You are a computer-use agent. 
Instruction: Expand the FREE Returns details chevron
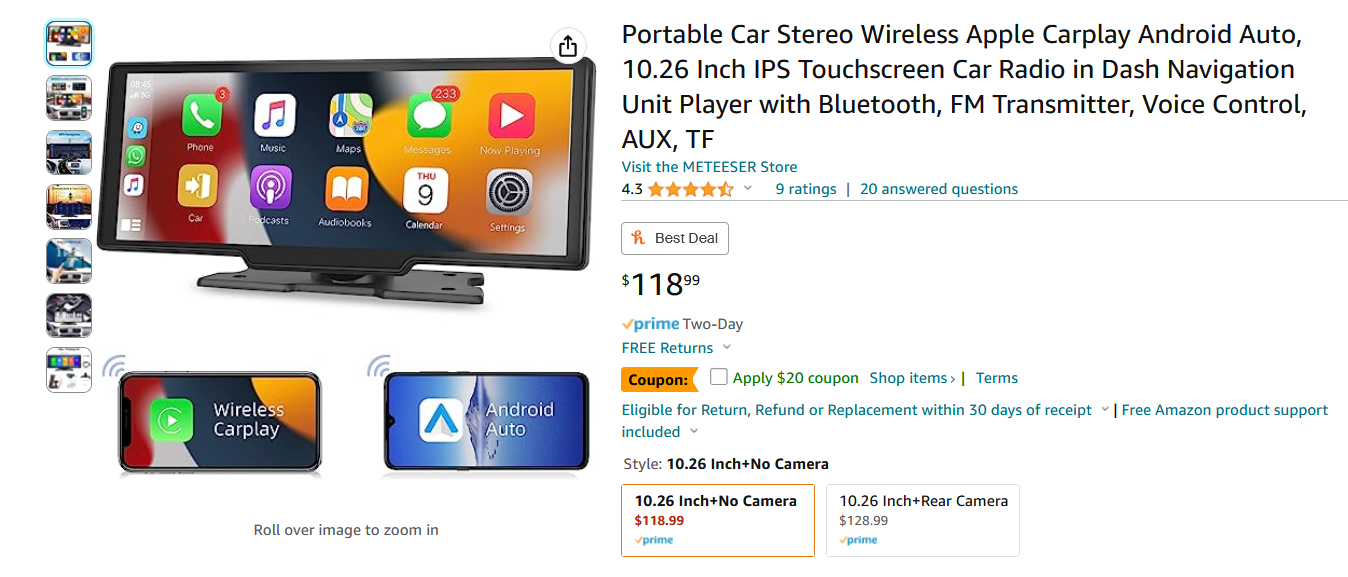[727, 348]
